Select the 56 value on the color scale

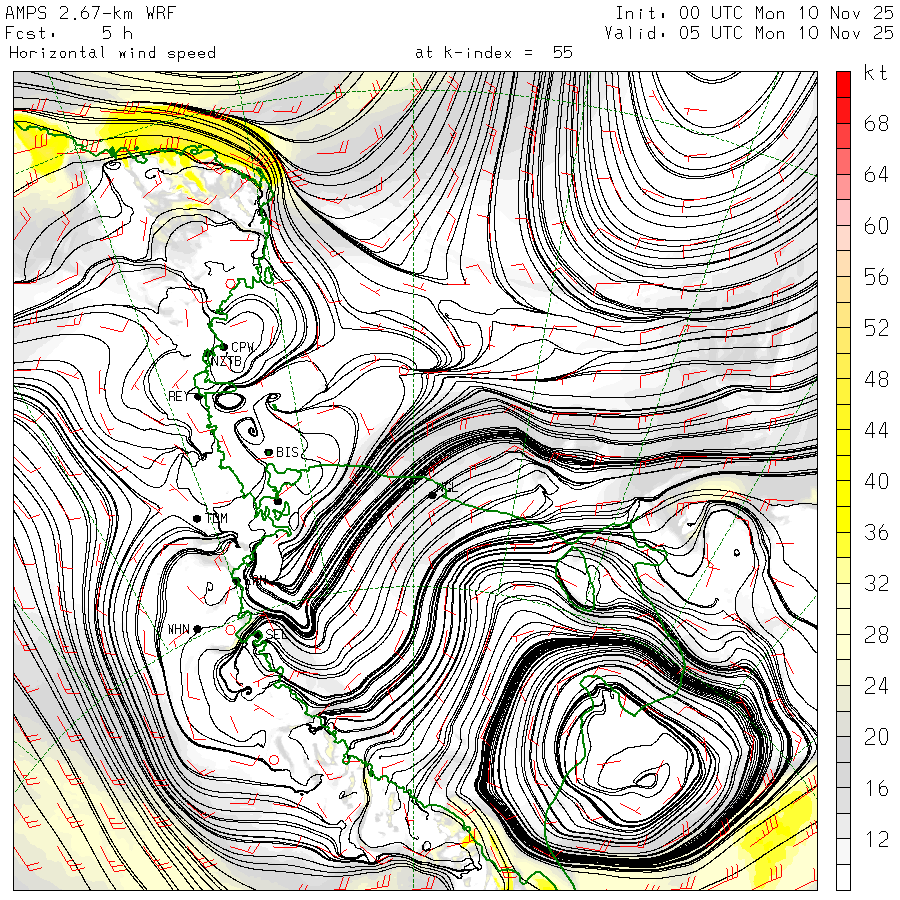coord(876,277)
